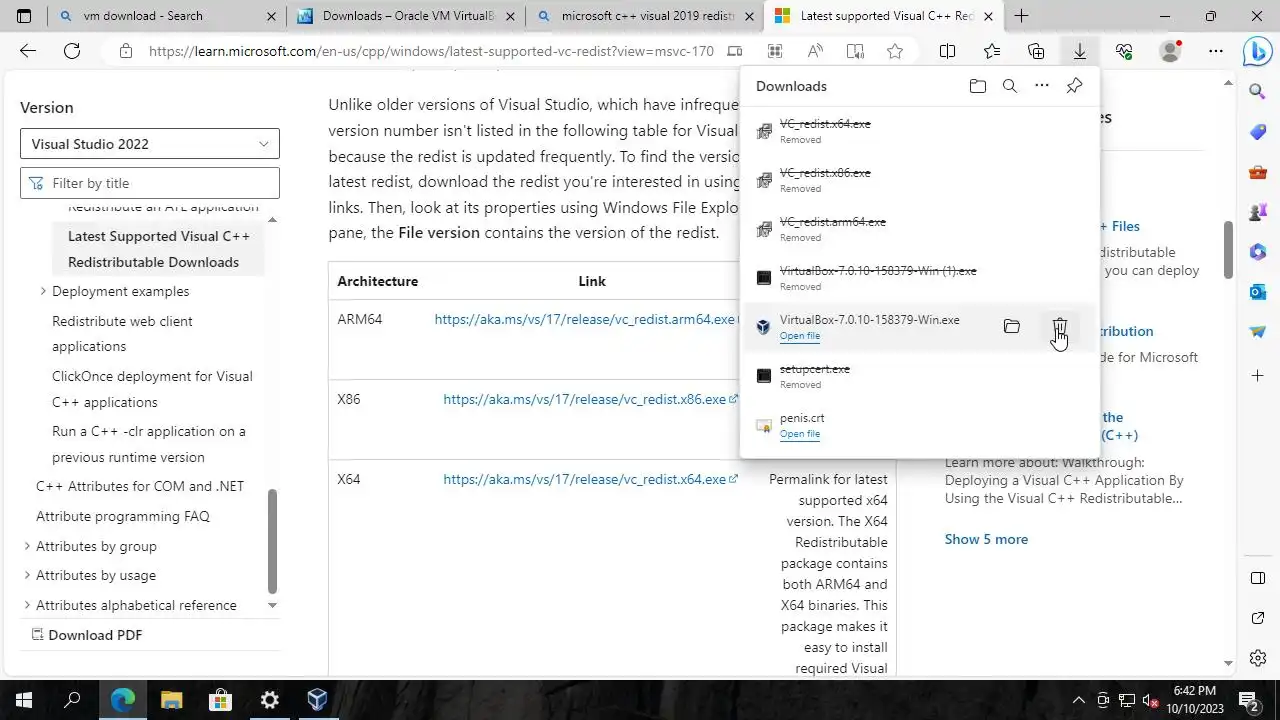Expand Attributes by group
Image resolution: width=1280 pixels, height=720 pixels.
pos(27,546)
